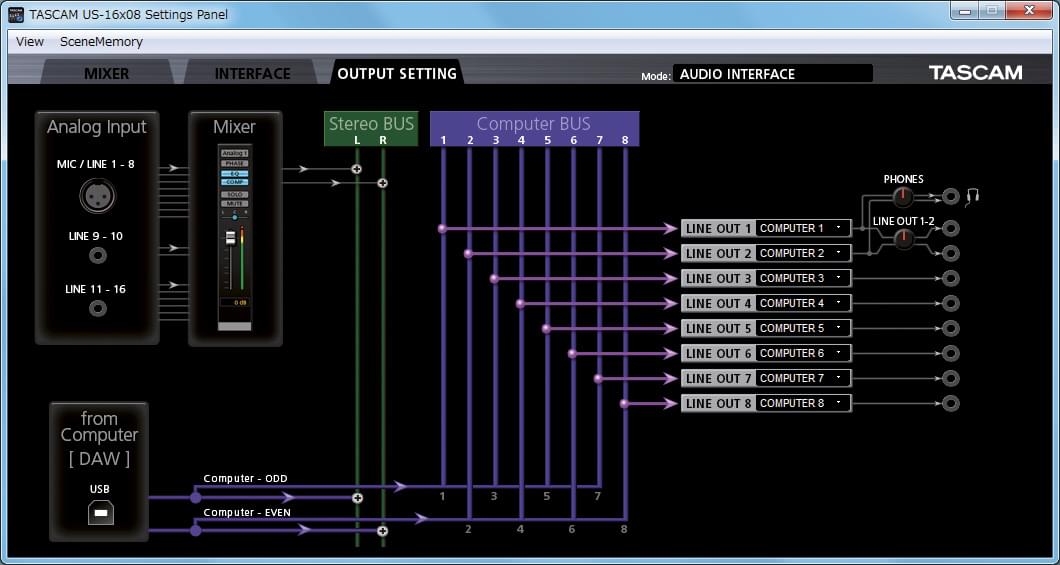
Task: Open LINE OUT 3 source dropdown
Action: click(802, 278)
